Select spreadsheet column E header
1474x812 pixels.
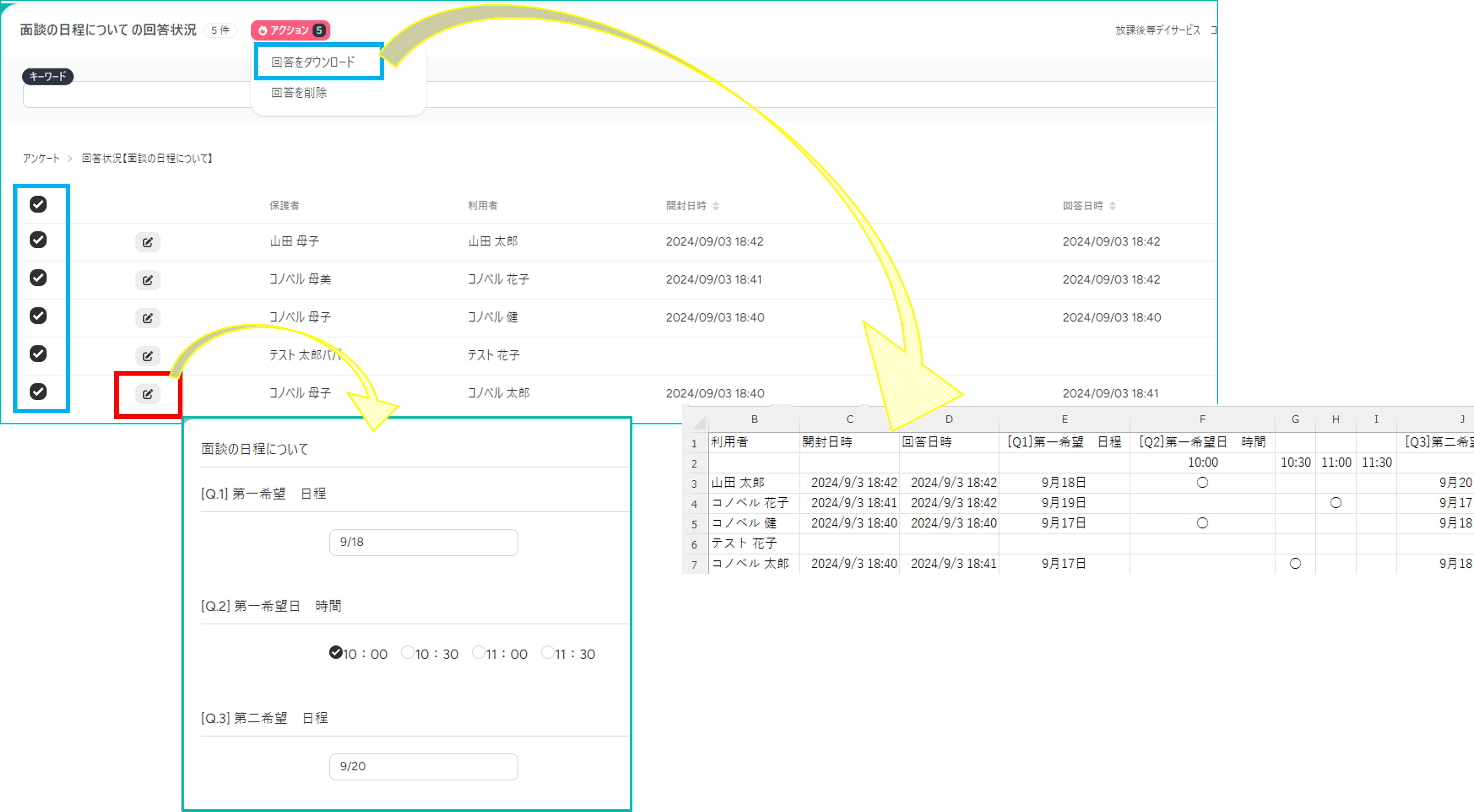1064,420
